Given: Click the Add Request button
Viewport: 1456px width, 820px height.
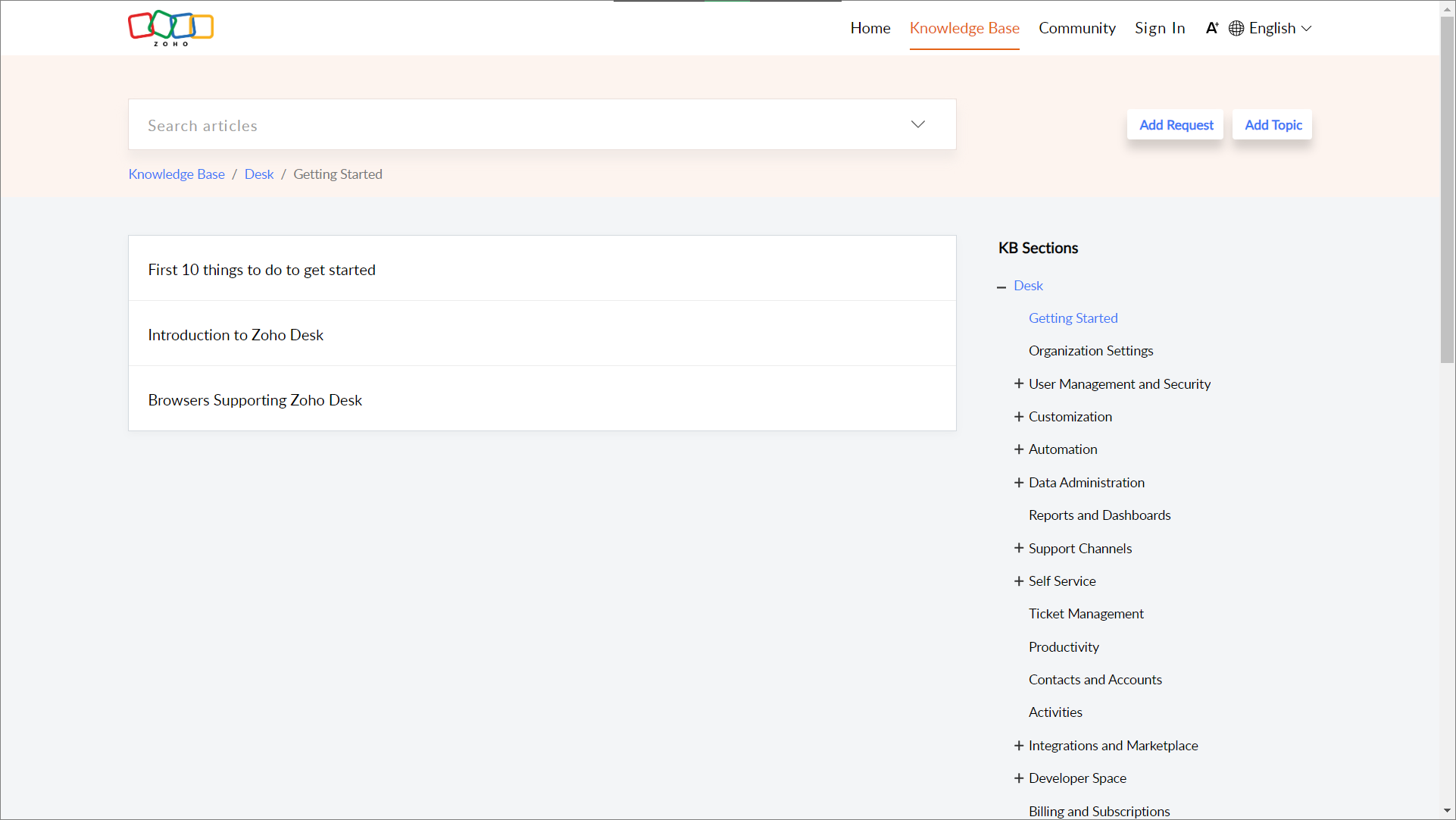Looking at the screenshot, I should [1176, 125].
